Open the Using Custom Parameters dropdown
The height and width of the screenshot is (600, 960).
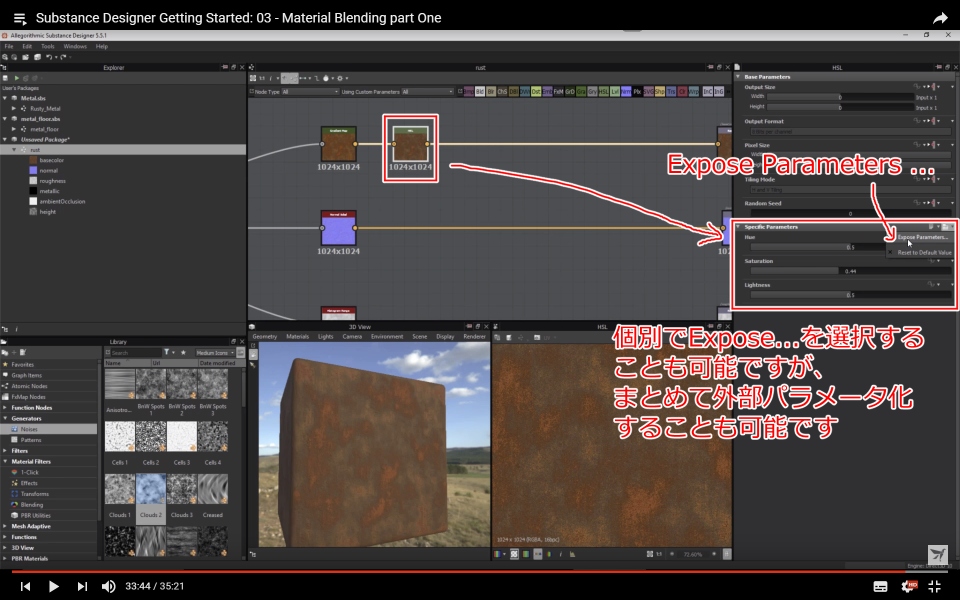(427, 92)
